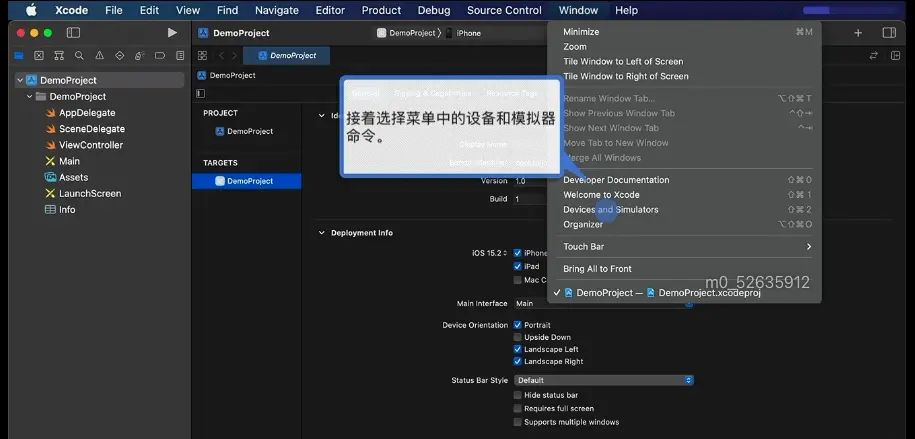The height and width of the screenshot is (439, 915).
Task: Add an editor on the right
Action: [x=895, y=55]
